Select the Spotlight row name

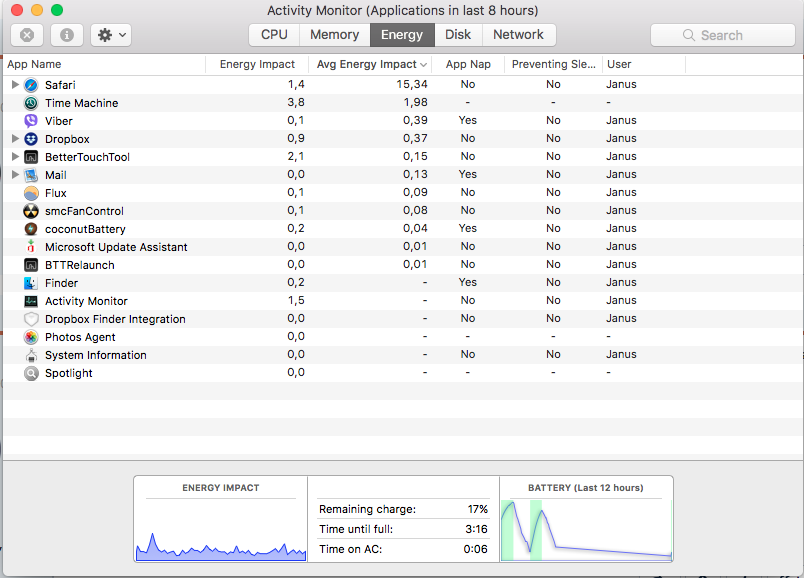[x=69, y=373]
